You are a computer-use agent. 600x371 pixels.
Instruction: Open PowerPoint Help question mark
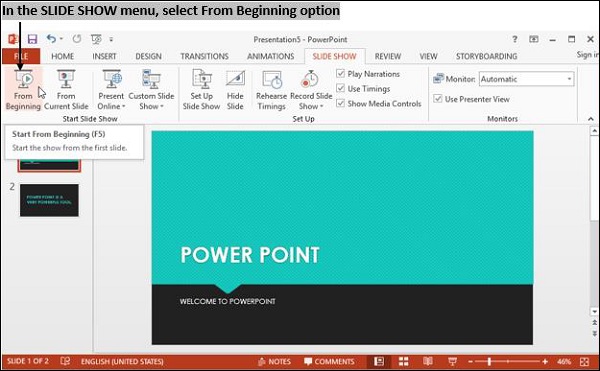pyautogui.click(x=515, y=39)
